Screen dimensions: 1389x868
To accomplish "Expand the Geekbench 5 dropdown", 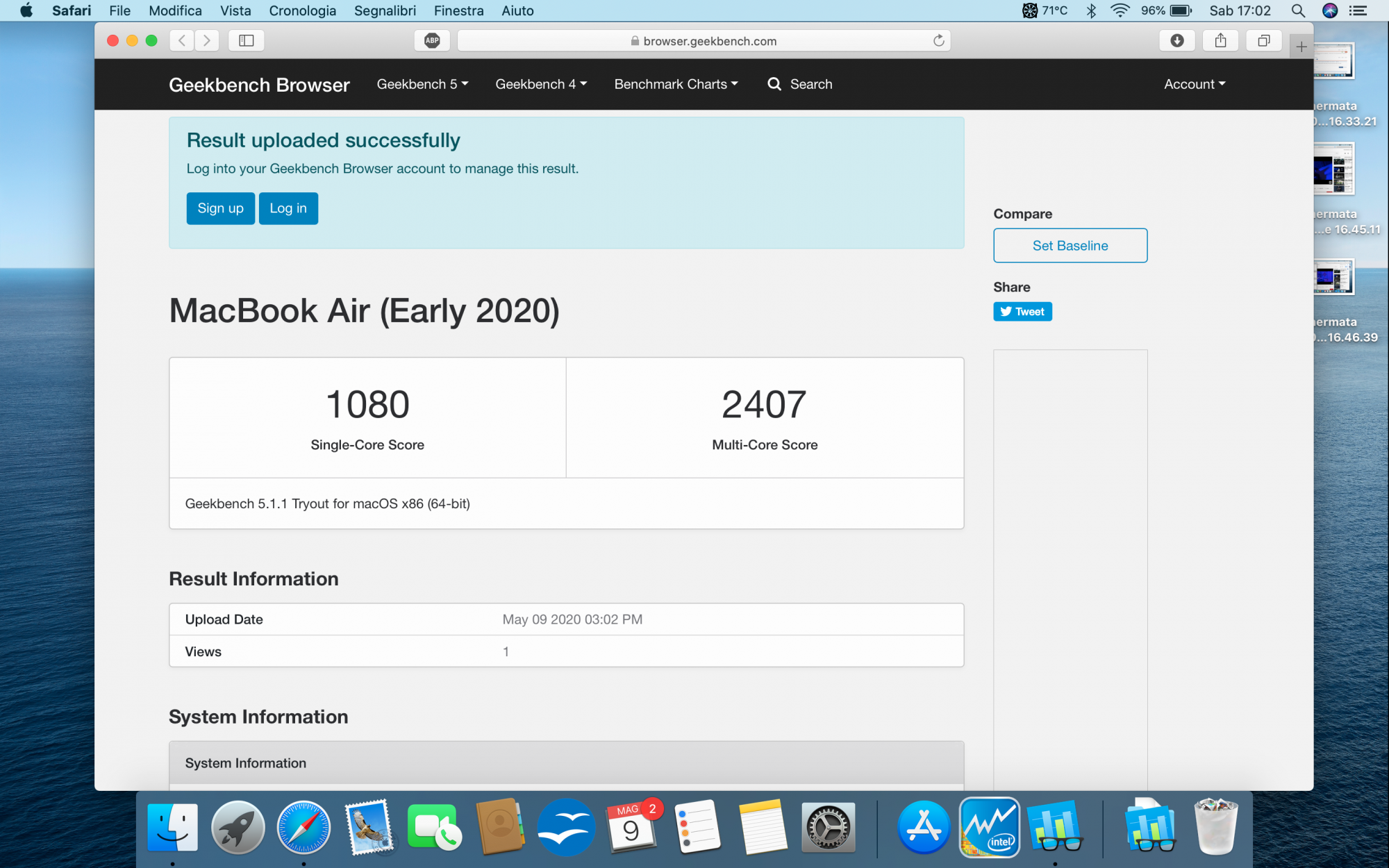I will (x=422, y=84).
